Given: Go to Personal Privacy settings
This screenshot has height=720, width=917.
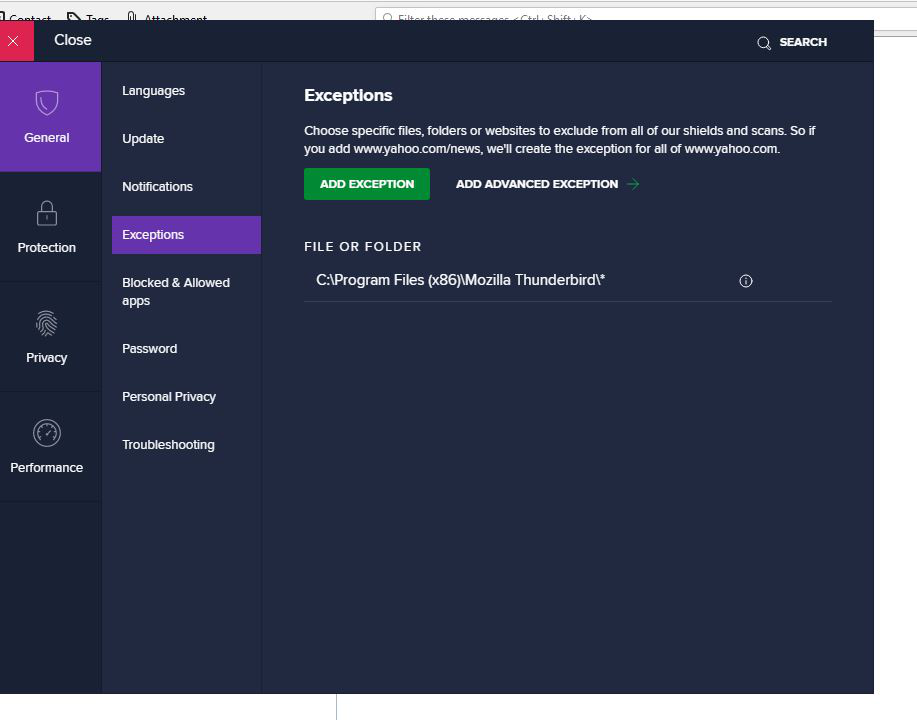Looking at the screenshot, I should coord(169,397).
